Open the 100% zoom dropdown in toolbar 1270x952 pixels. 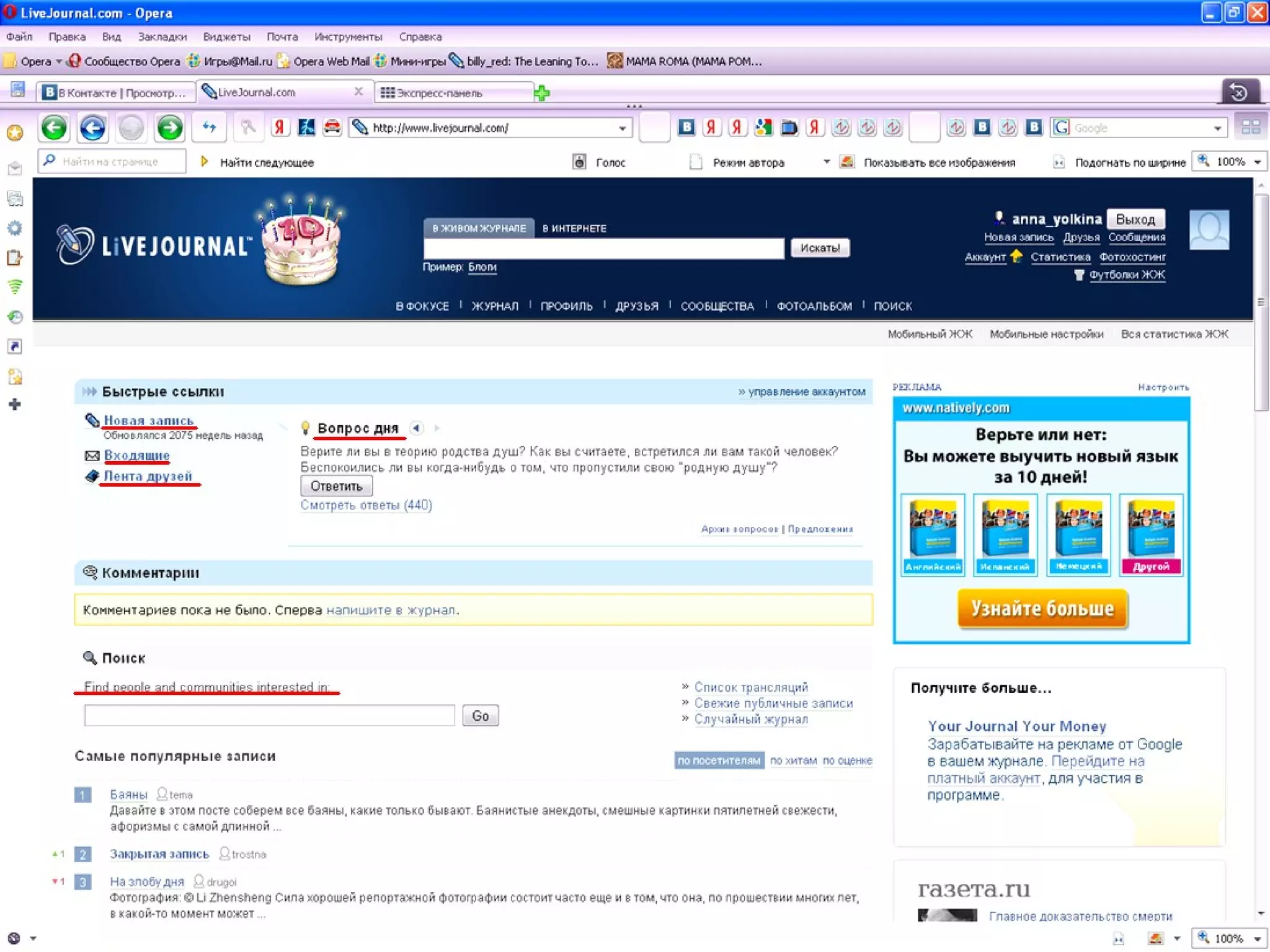point(1258,162)
